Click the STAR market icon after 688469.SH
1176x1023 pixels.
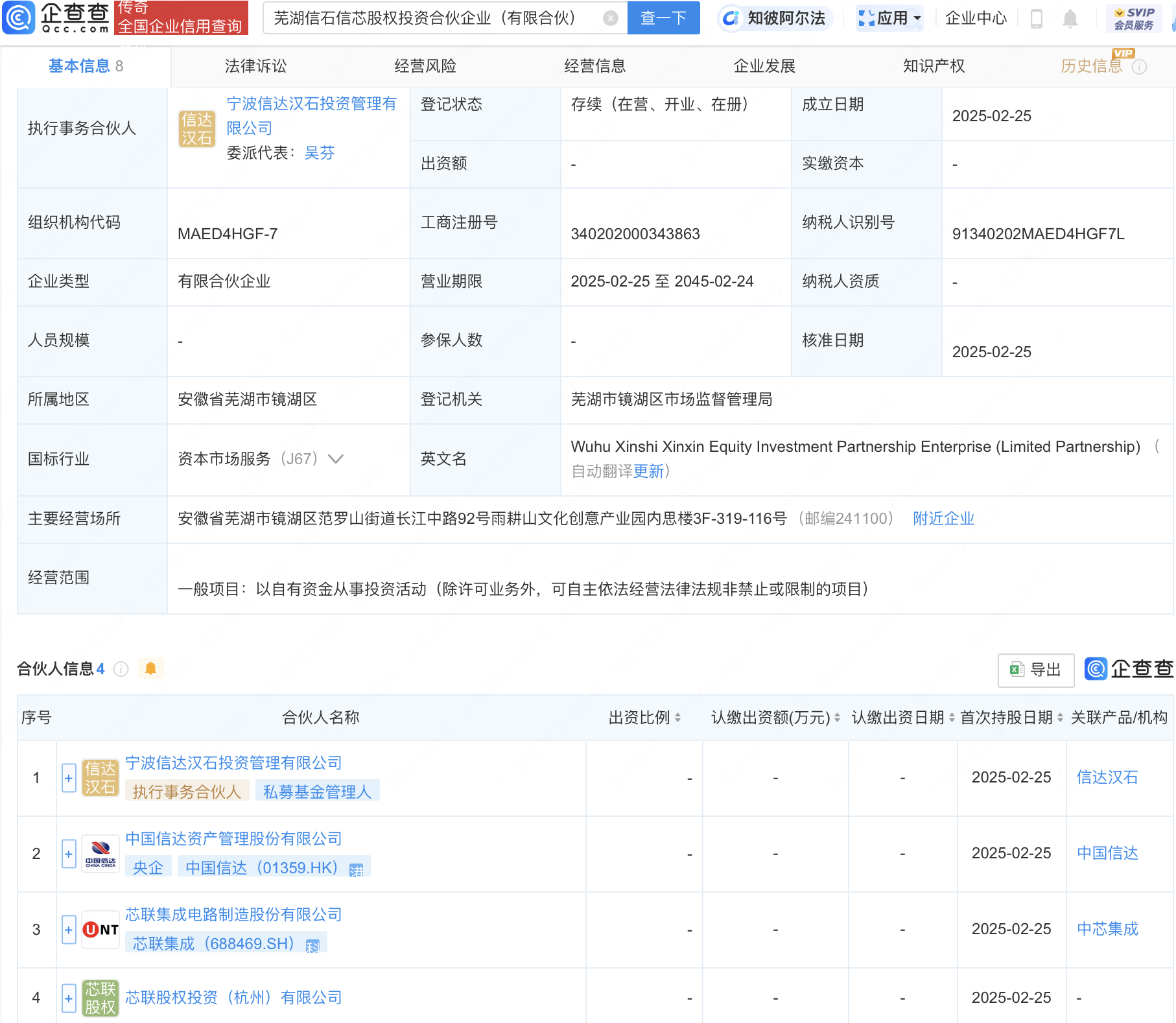pos(312,946)
